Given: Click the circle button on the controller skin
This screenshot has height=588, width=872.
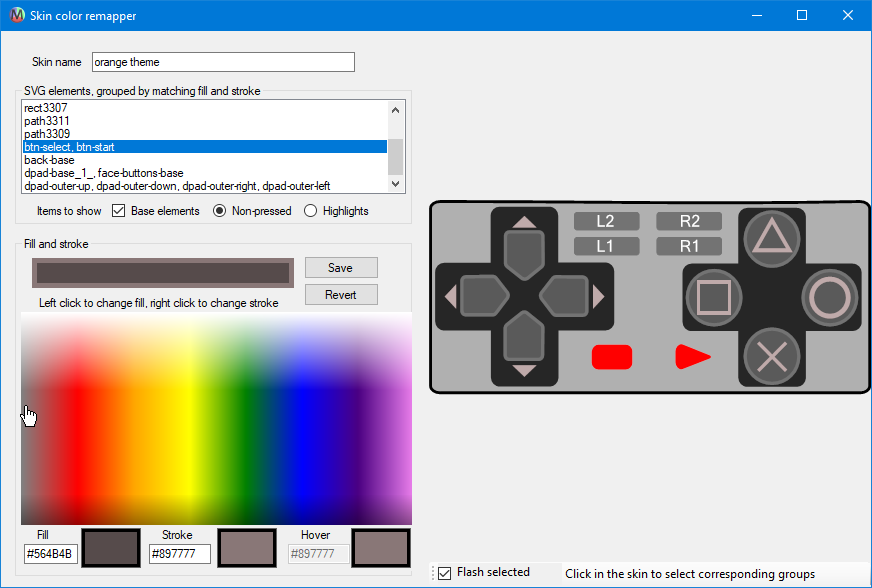Looking at the screenshot, I should (x=829, y=297).
